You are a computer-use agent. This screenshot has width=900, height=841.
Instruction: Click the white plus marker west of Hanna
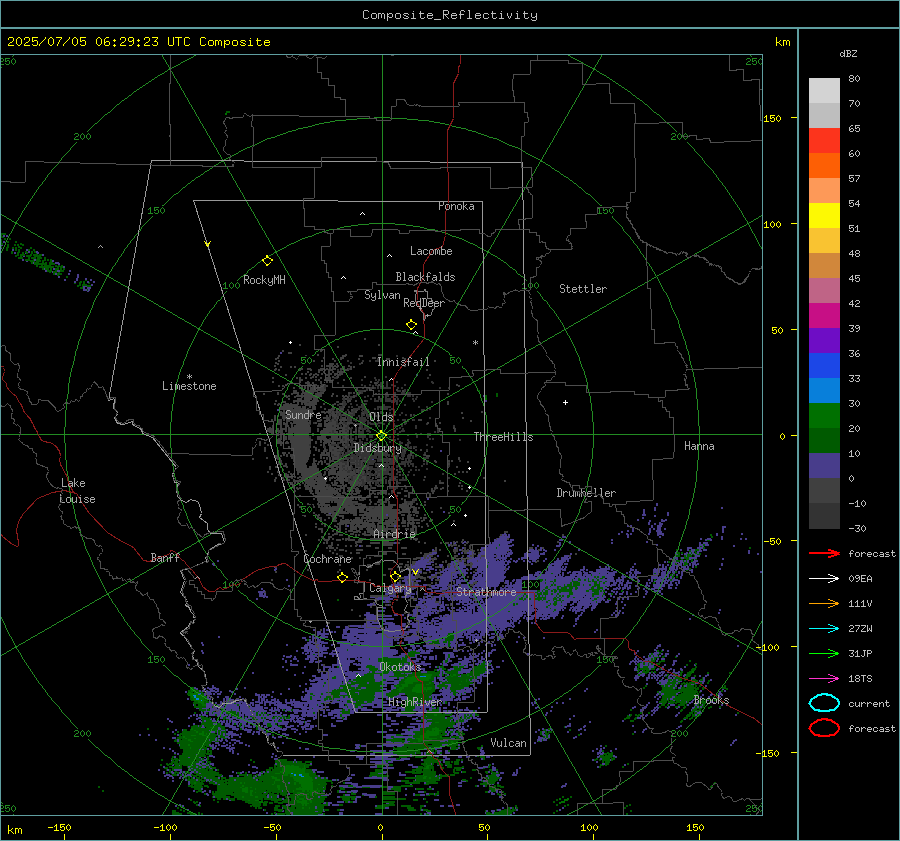(x=565, y=402)
